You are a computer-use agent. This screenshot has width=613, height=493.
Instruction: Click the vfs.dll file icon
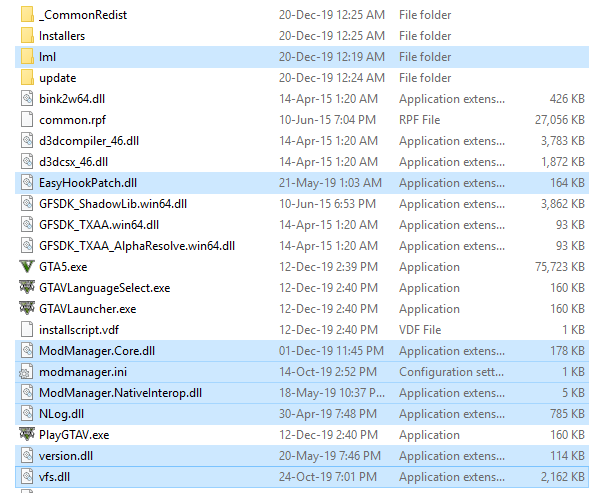click(27, 477)
